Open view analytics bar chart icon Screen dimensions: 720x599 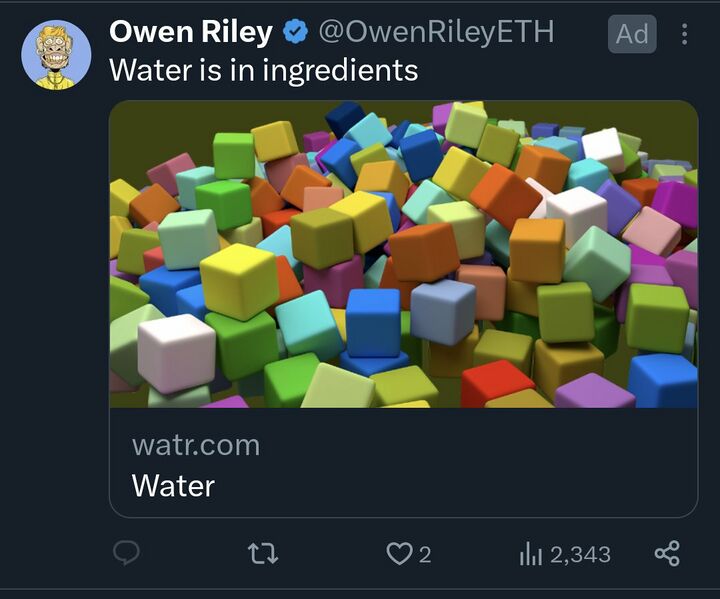click(530, 553)
